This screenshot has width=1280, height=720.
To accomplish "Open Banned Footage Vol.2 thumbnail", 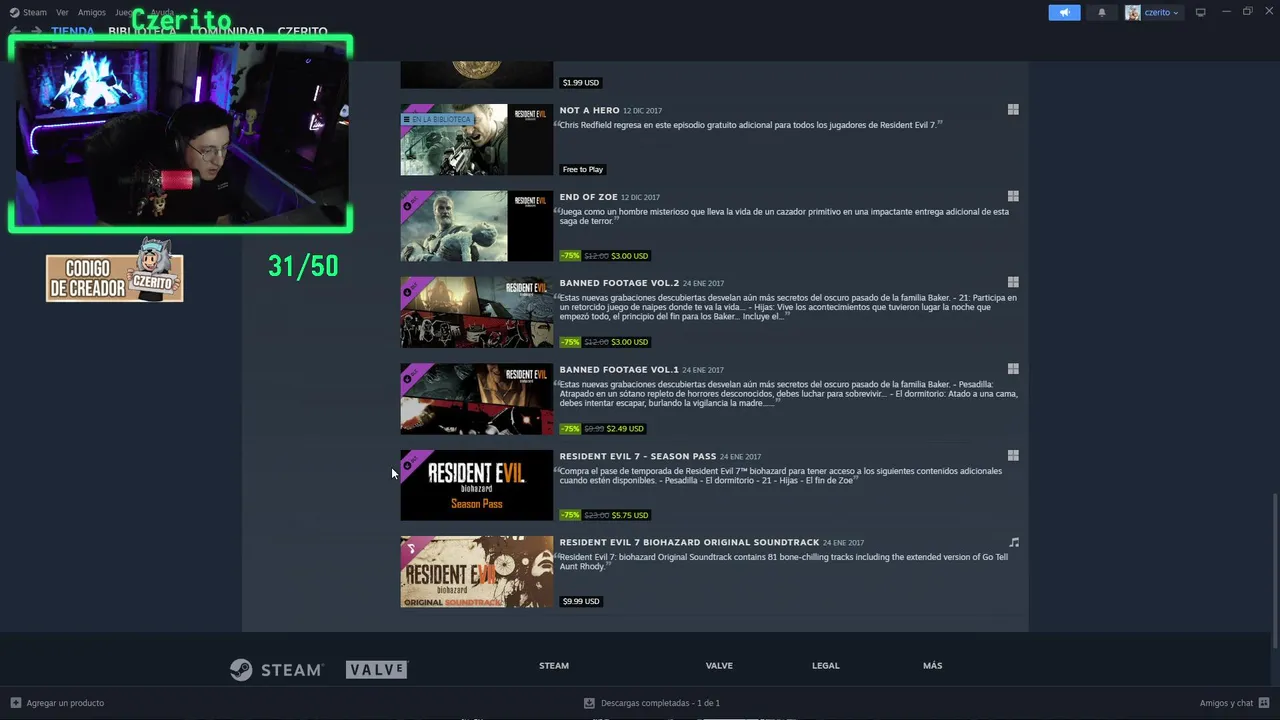I will (x=476, y=312).
